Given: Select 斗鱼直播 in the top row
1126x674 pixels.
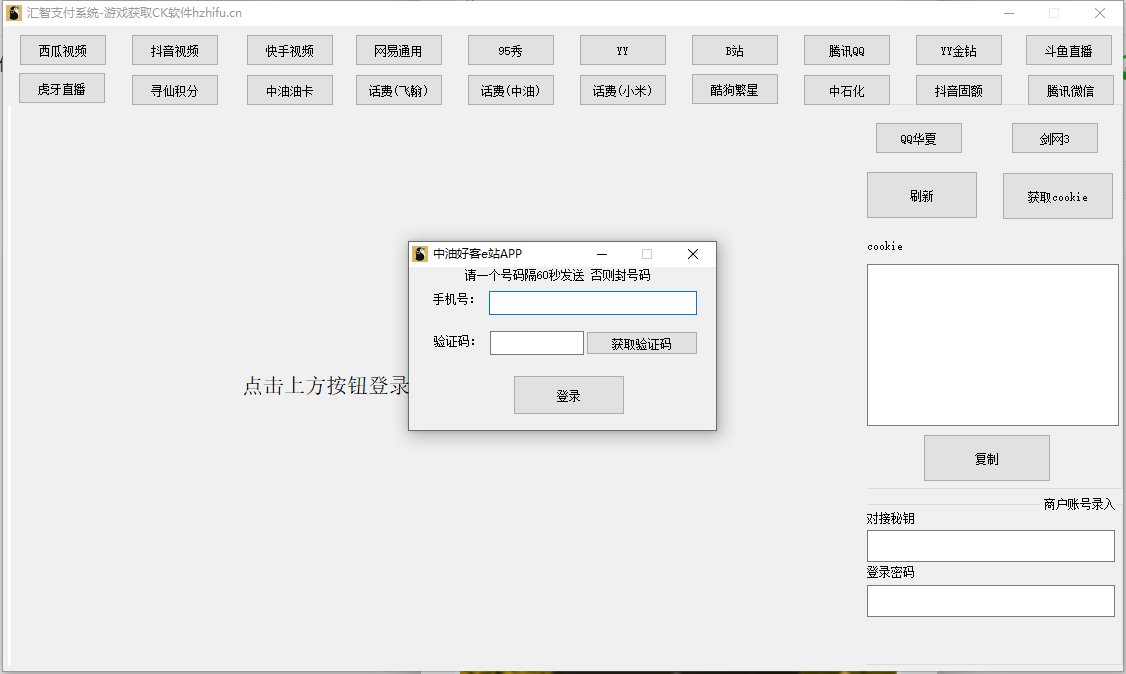Looking at the screenshot, I should [x=1069, y=50].
